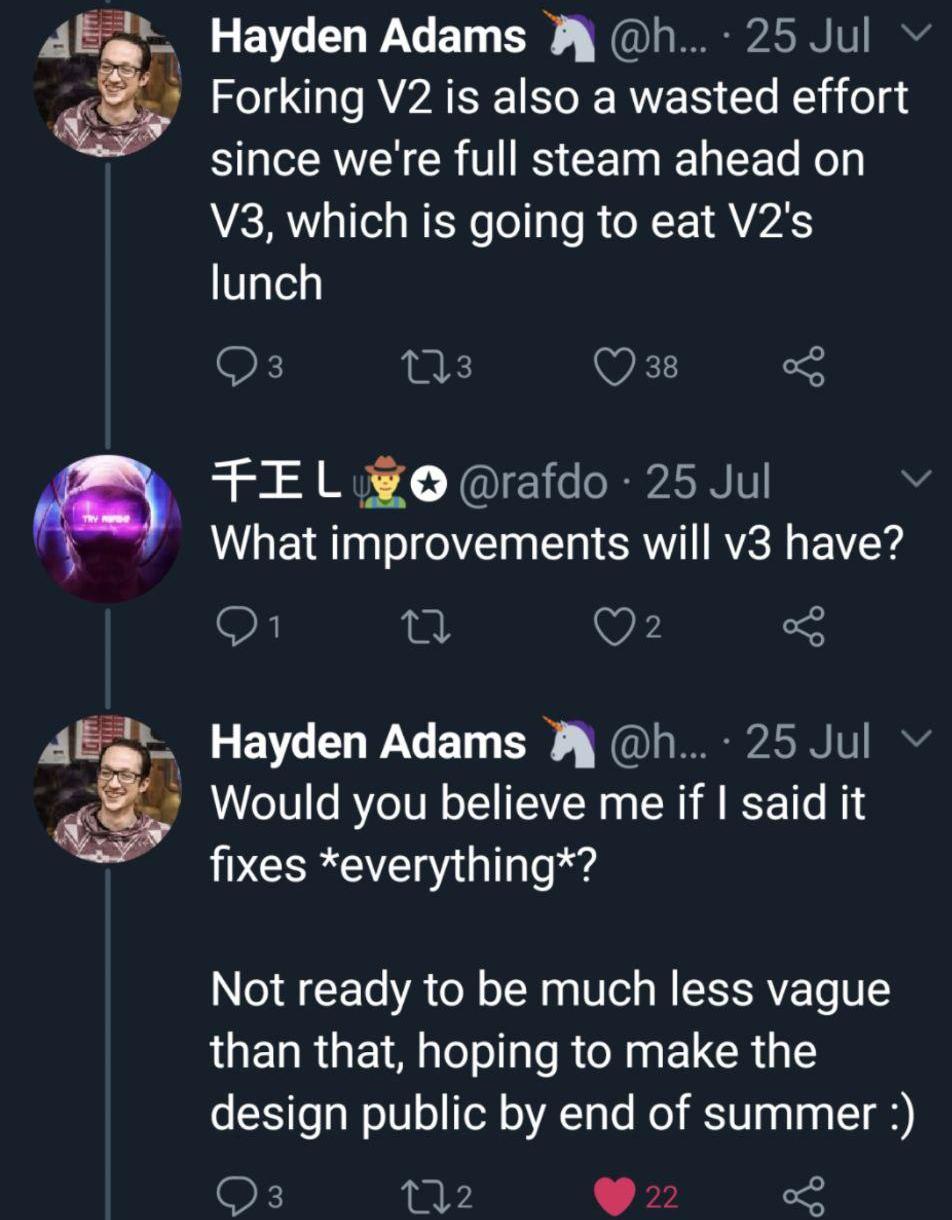
Task: Open Hayden Adams profile from first tweet name
Action: point(368,38)
